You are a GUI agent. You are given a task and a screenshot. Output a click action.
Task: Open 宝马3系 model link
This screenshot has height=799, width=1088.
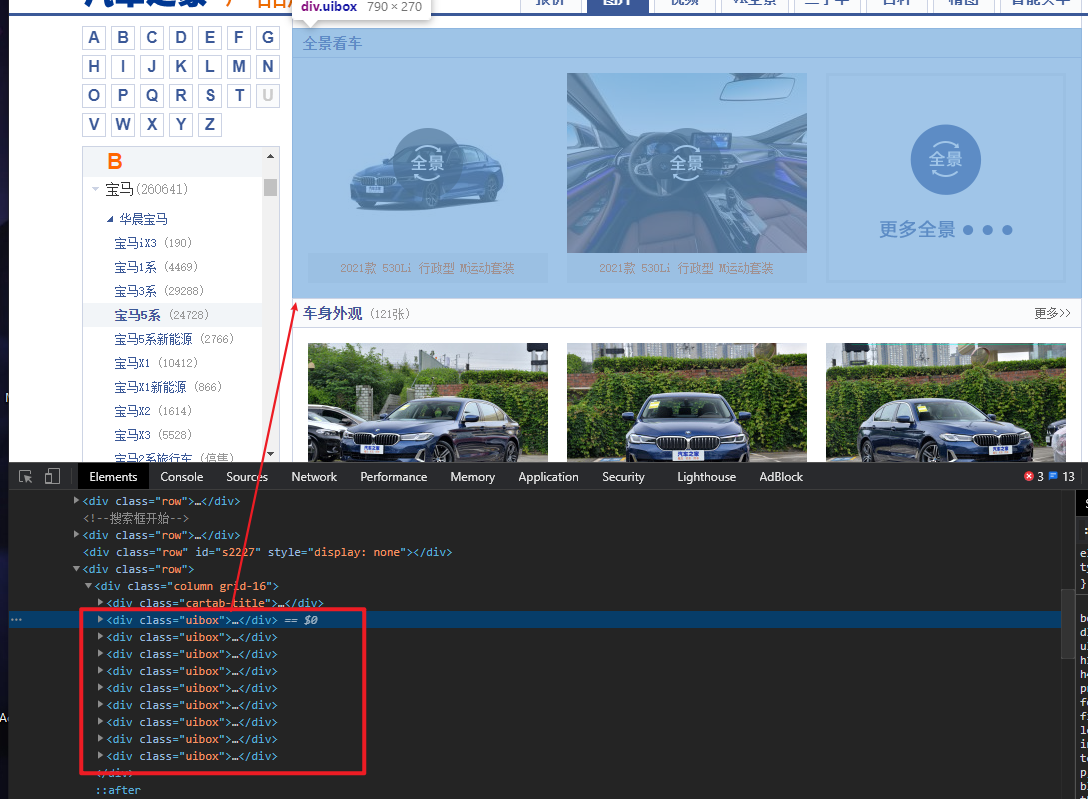pos(135,291)
